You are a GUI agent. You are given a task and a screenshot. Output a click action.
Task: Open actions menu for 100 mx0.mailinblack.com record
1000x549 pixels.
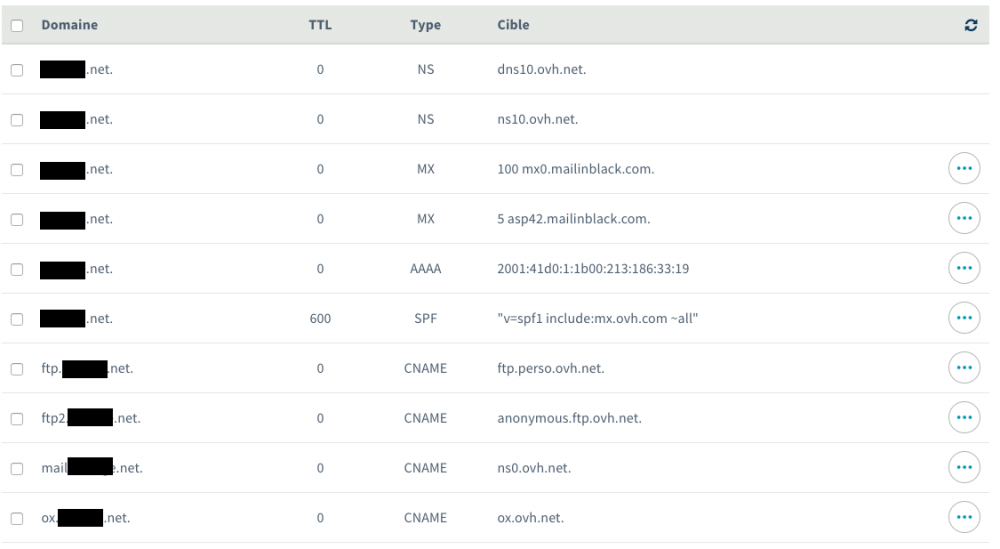963,169
